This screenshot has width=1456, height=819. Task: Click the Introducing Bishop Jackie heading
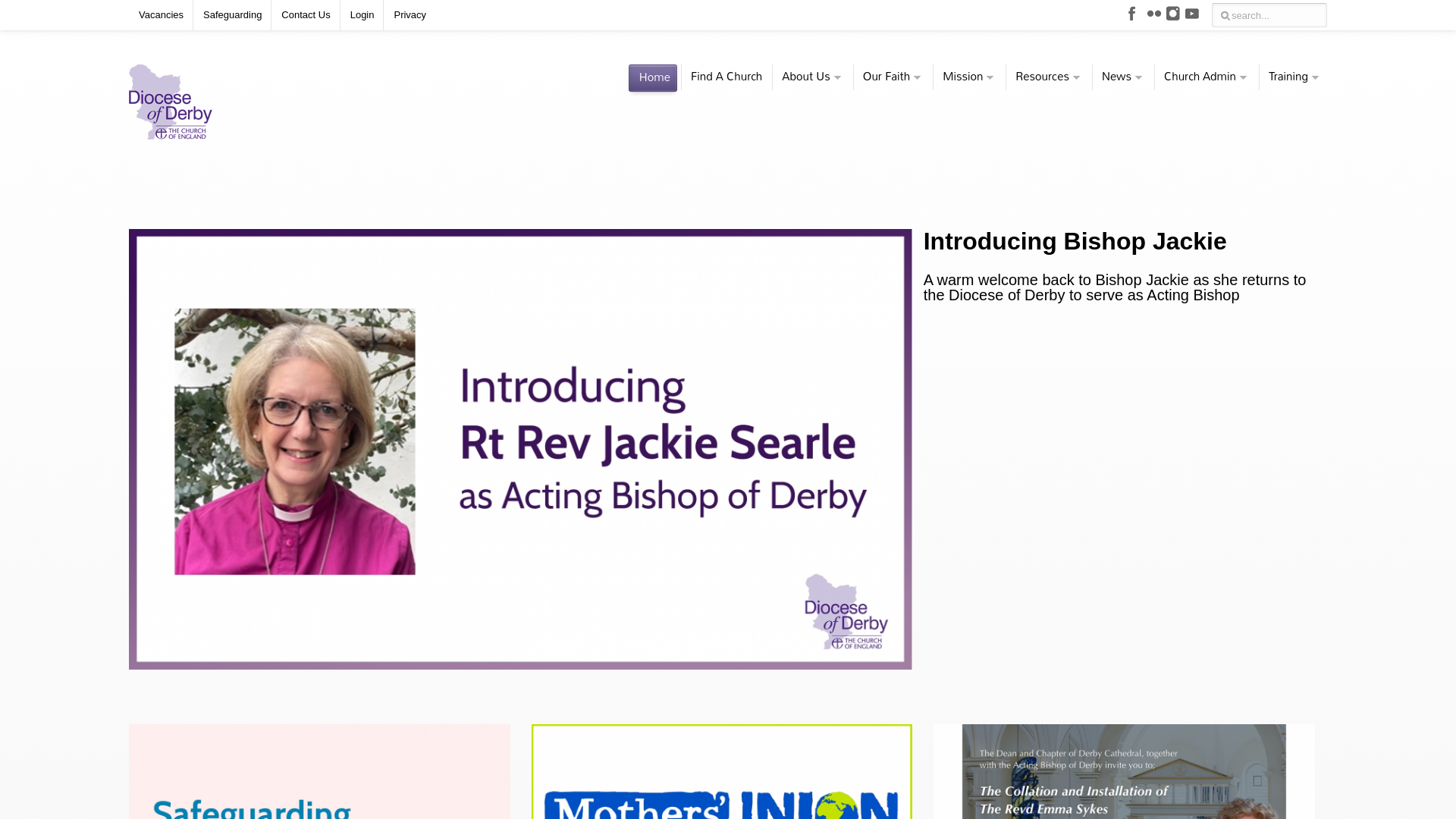(x=1075, y=241)
